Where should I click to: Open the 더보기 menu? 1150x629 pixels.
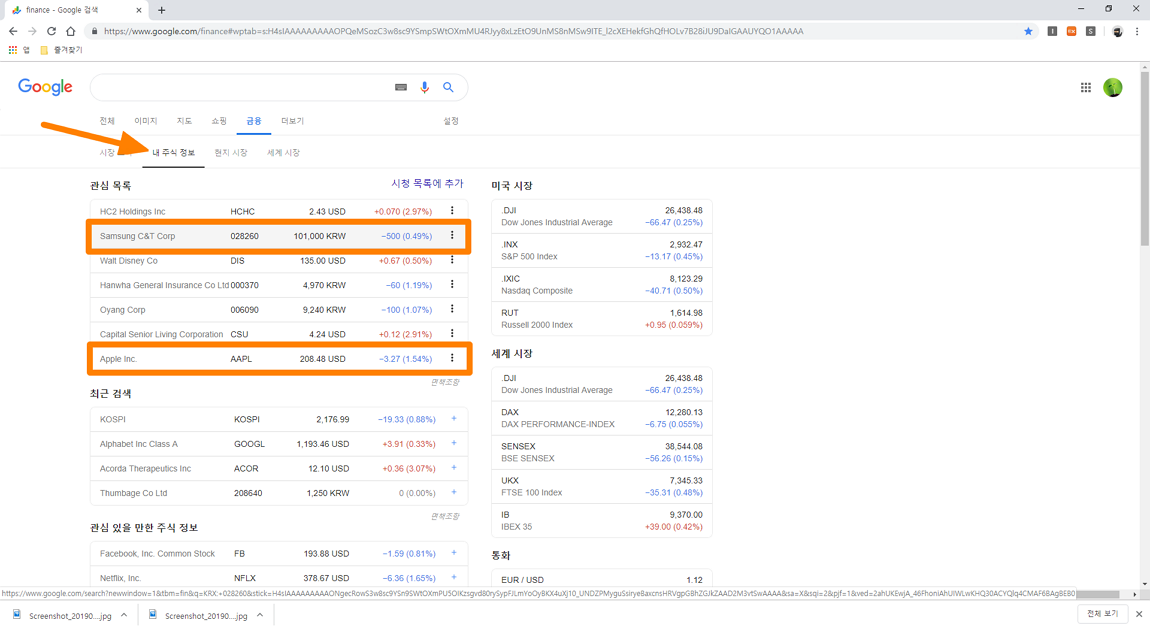(x=292, y=121)
